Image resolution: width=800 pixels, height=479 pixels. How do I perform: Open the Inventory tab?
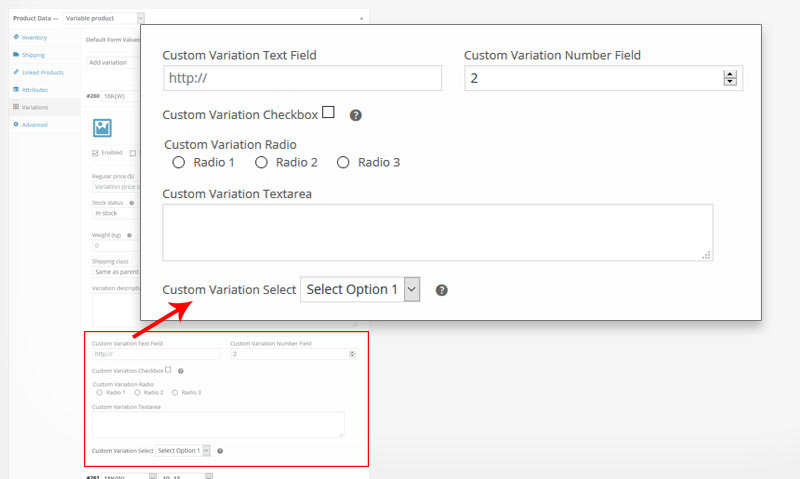click(x=44, y=37)
